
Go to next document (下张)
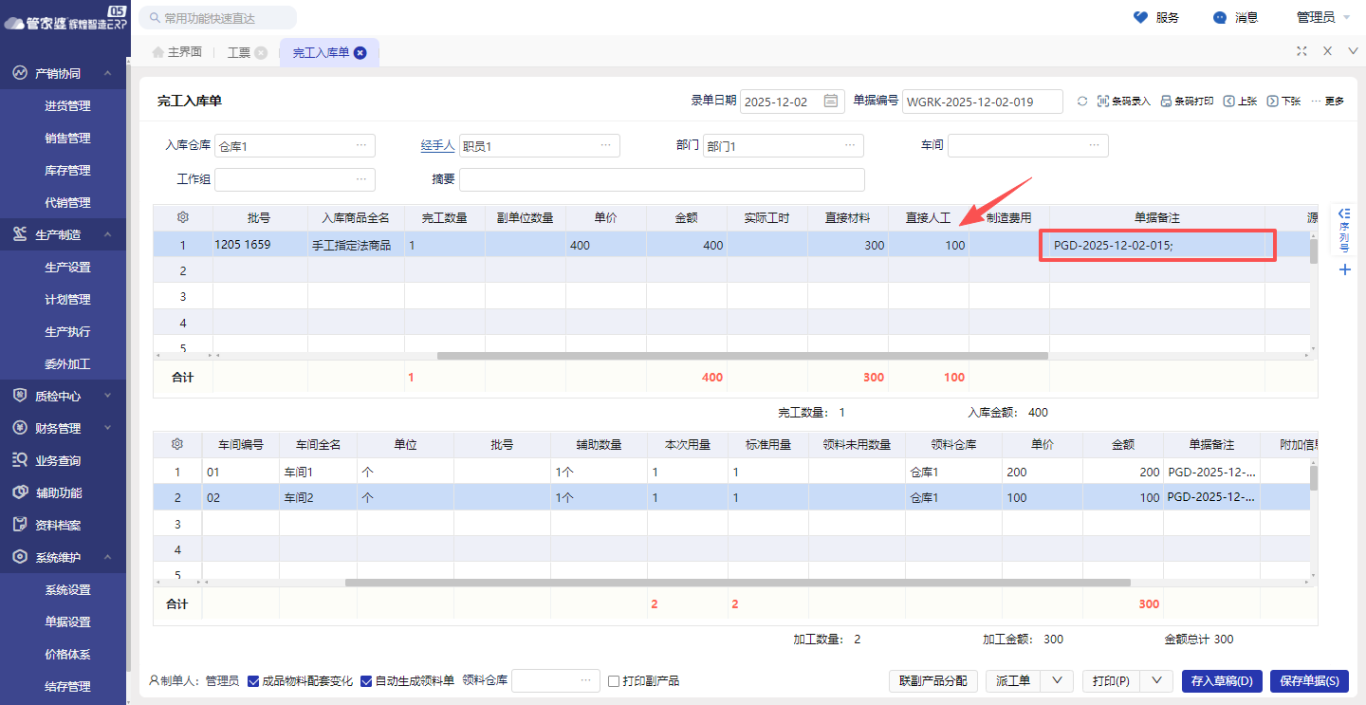tap(1284, 101)
